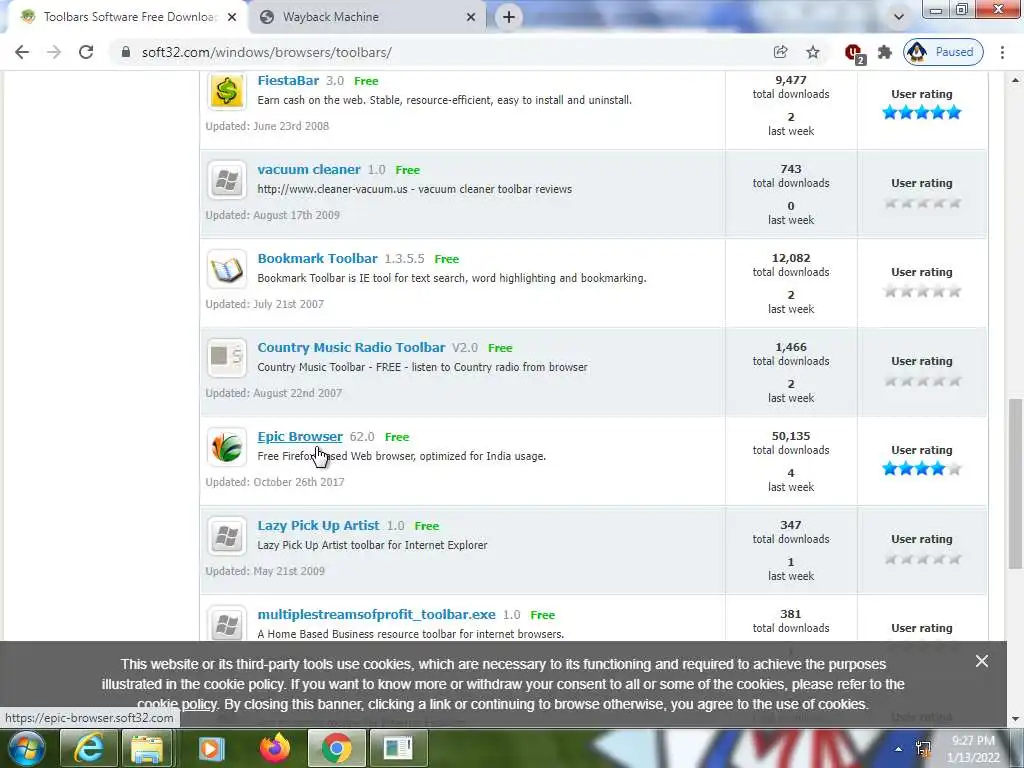Click vacuum cleaner's empty star rating

[x=921, y=203]
